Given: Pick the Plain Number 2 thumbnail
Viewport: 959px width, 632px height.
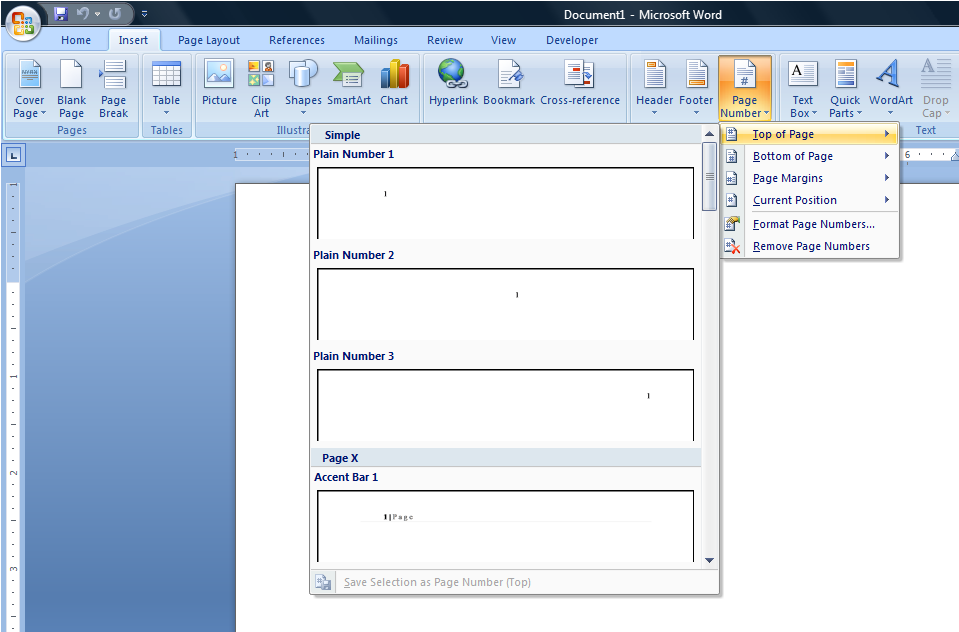Looking at the screenshot, I should point(505,303).
